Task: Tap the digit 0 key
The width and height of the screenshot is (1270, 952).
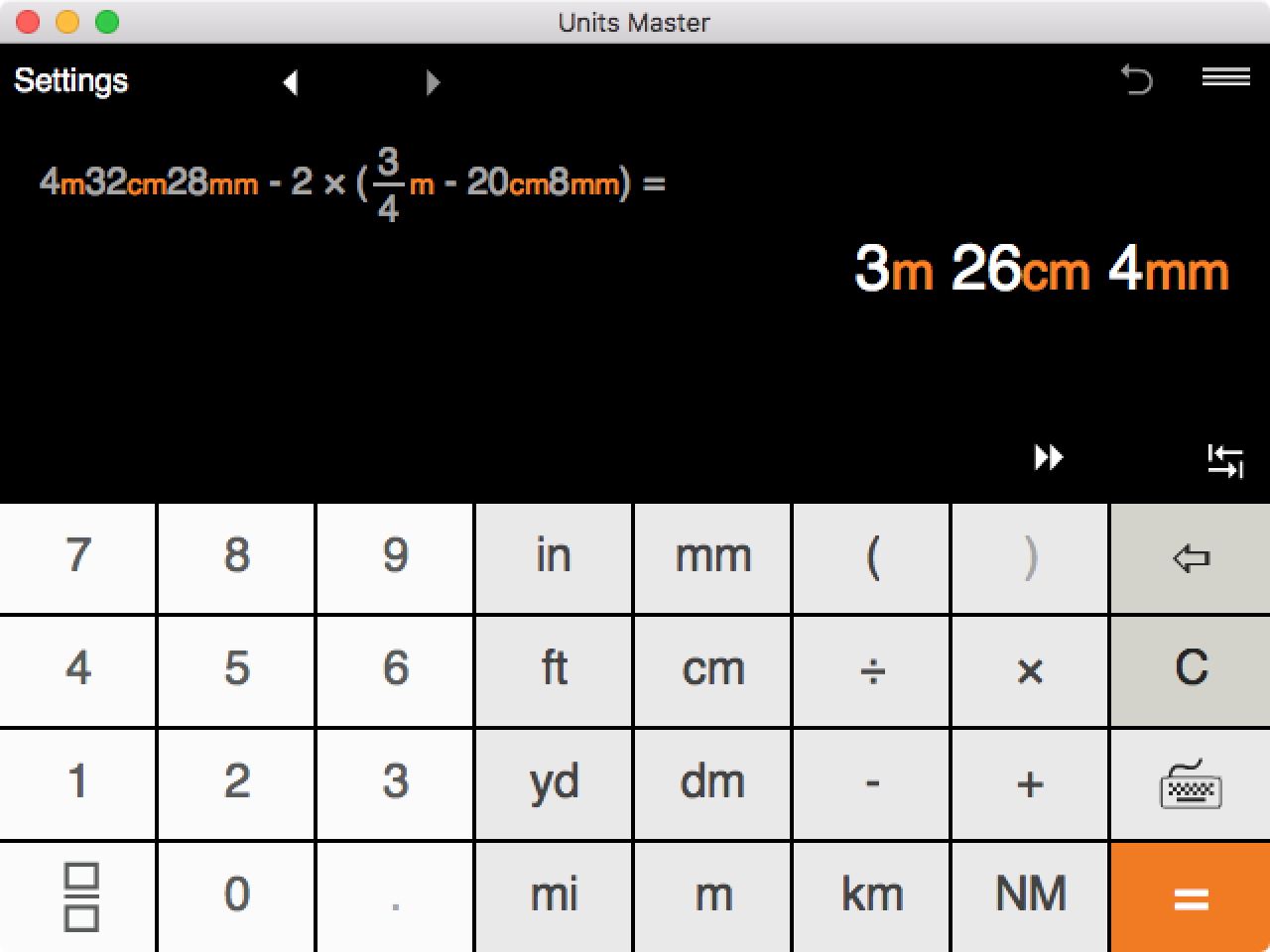Action: point(236,897)
